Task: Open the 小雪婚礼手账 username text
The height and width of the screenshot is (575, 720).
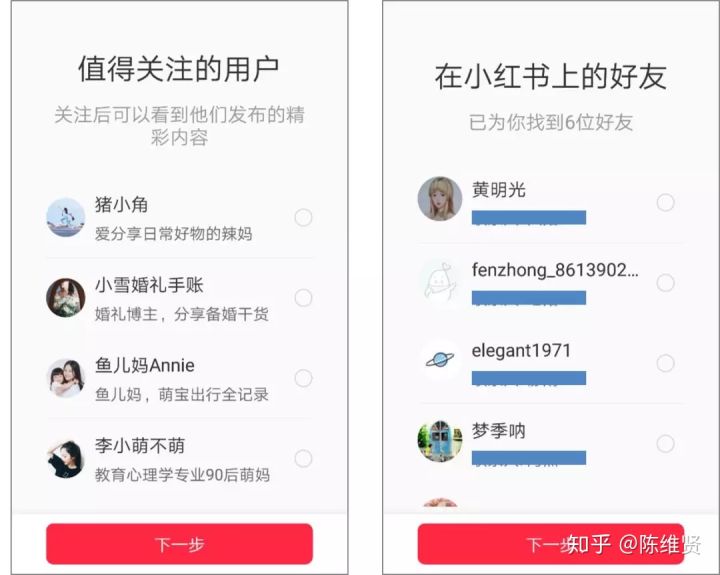Action: pos(149,285)
